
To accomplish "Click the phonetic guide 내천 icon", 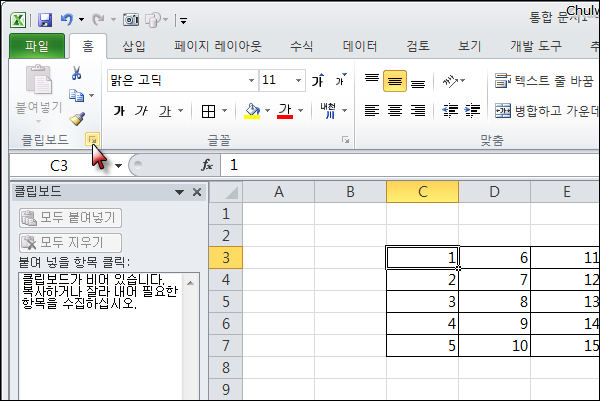I will (328, 111).
